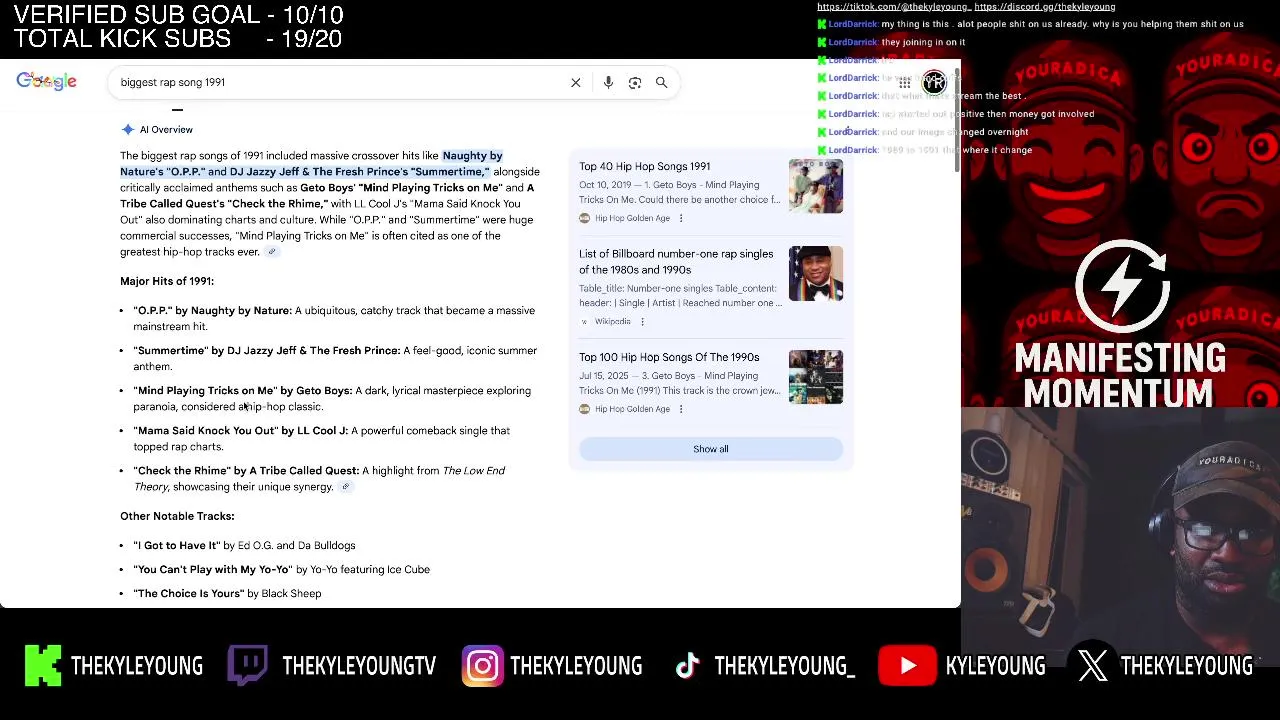Click 'my thing is this' chat message
The width and height of the screenshot is (1280, 720).
coord(1062,24)
